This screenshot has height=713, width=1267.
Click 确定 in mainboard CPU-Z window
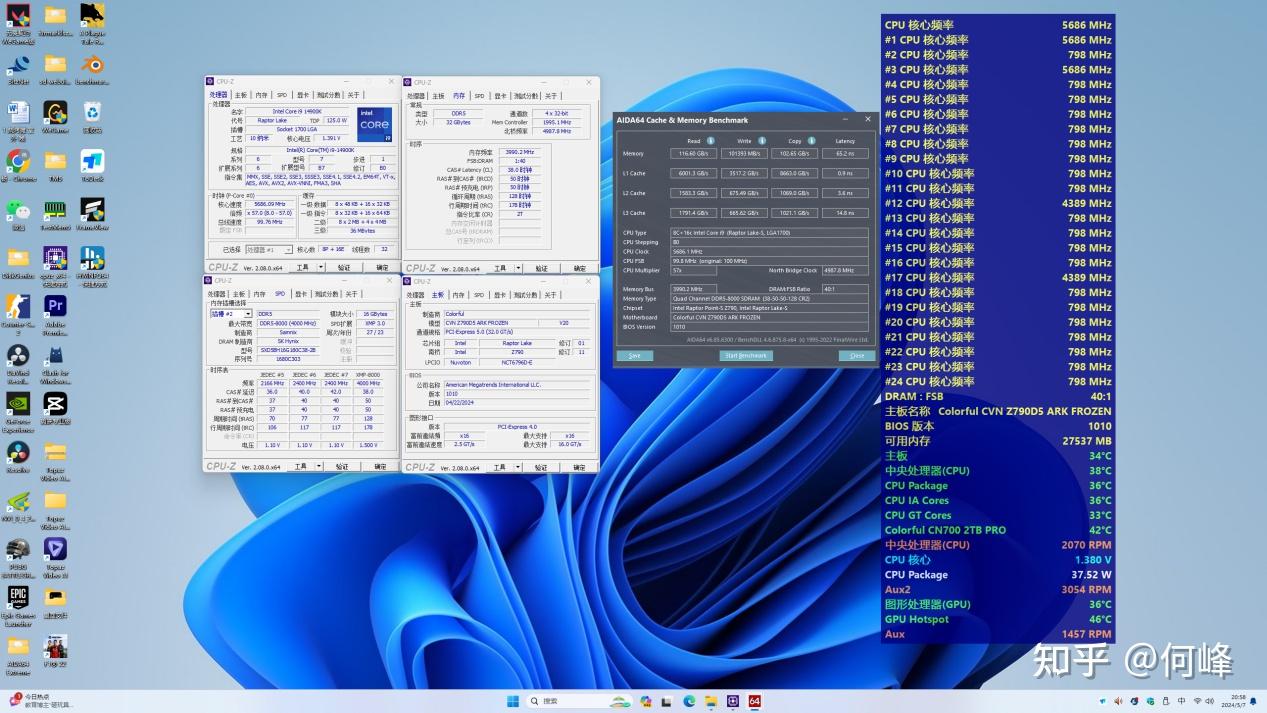[579, 467]
